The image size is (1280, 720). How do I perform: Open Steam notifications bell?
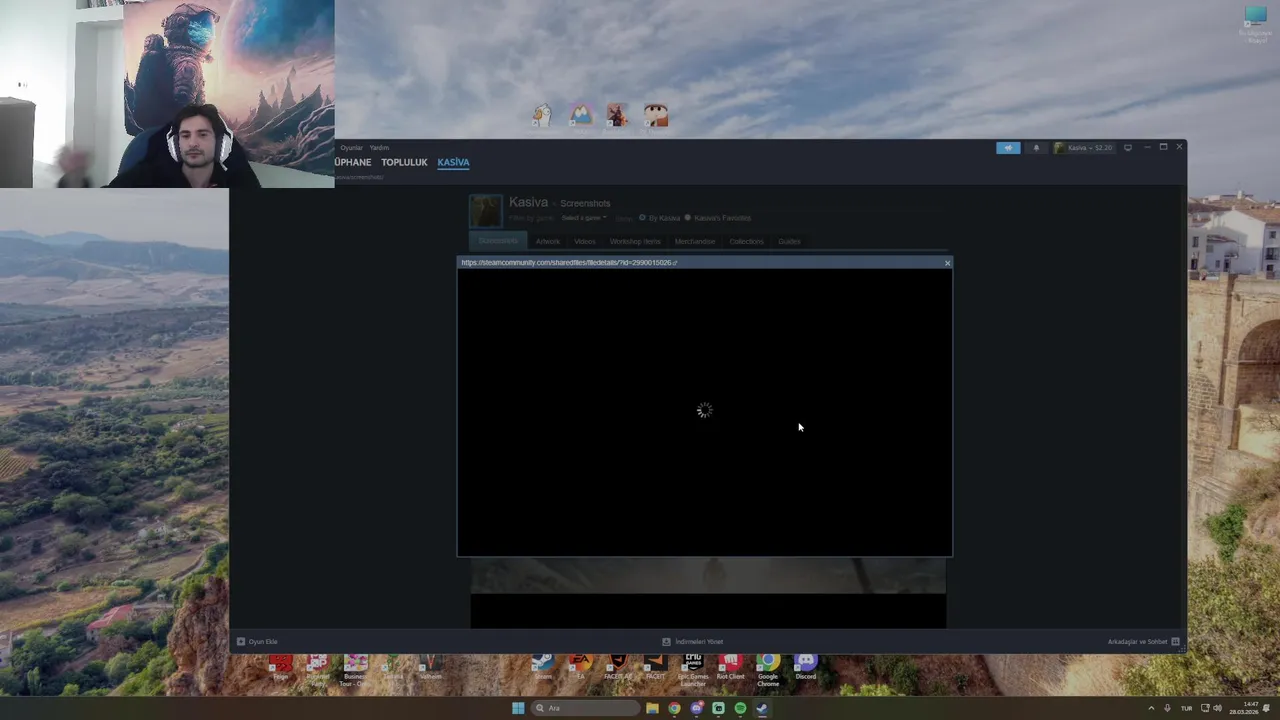coord(1036,148)
